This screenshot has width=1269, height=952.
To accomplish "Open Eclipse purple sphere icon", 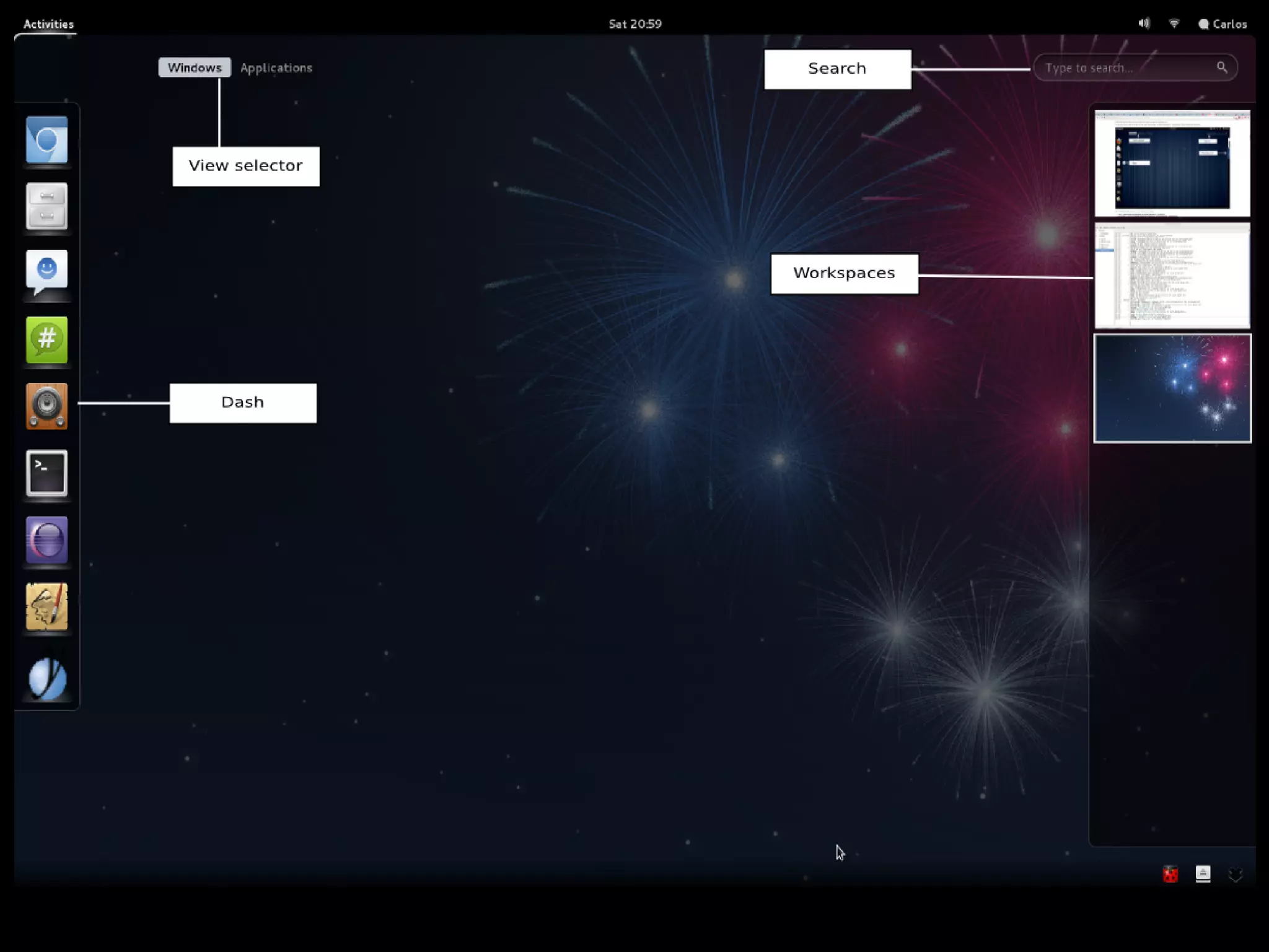I will click(46, 540).
